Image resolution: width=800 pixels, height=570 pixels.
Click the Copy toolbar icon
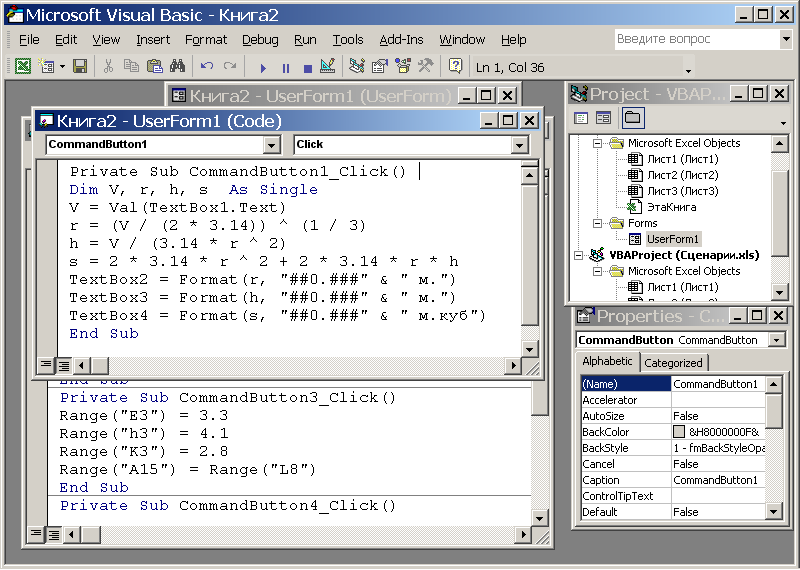click(132, 66)
